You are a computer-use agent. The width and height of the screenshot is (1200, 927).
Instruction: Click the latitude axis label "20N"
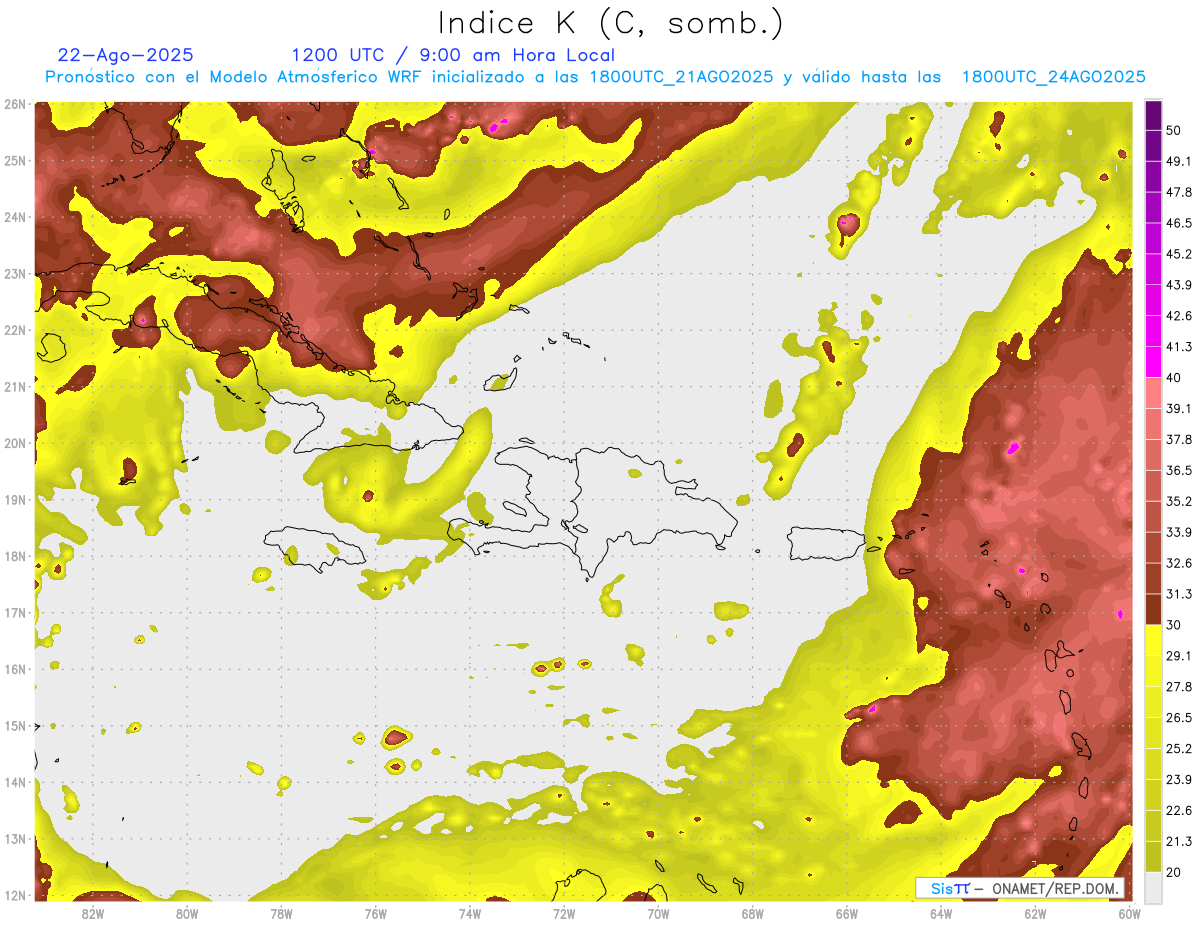[x=15, y=443]
